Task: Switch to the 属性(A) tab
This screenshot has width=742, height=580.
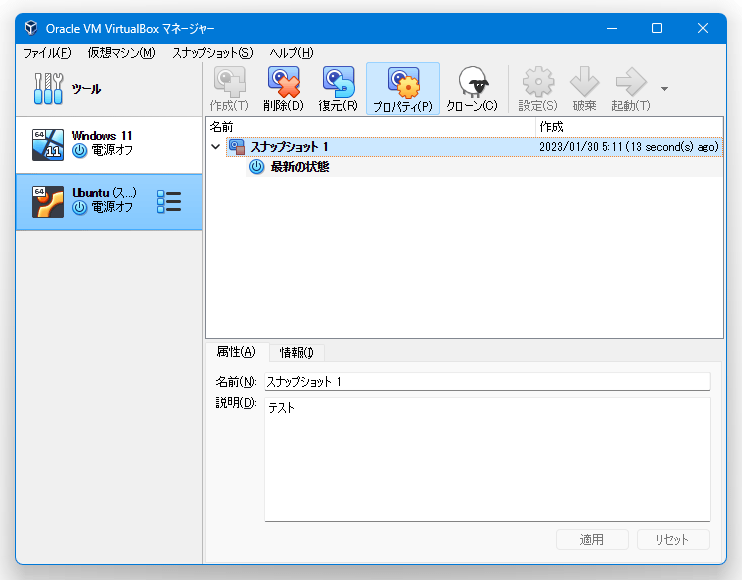Action: (236, 352)
